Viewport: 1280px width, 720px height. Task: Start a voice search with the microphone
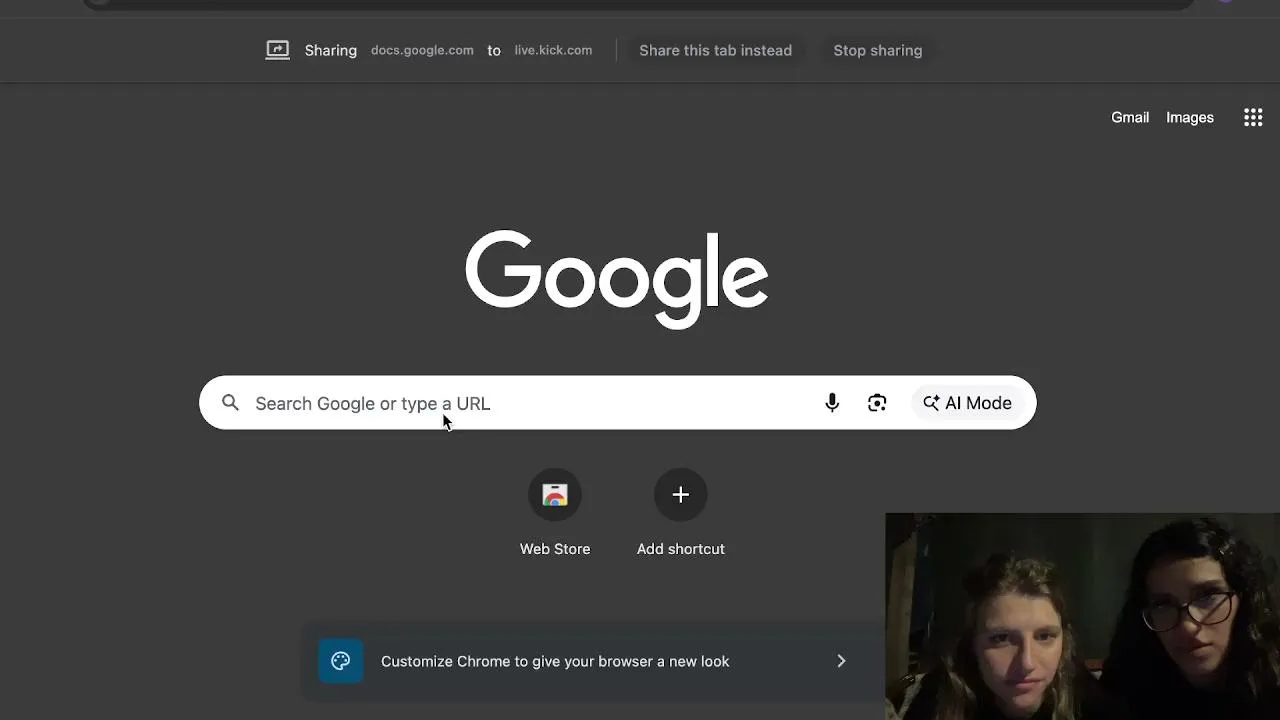pyautogui.click(x=832, y=403)
